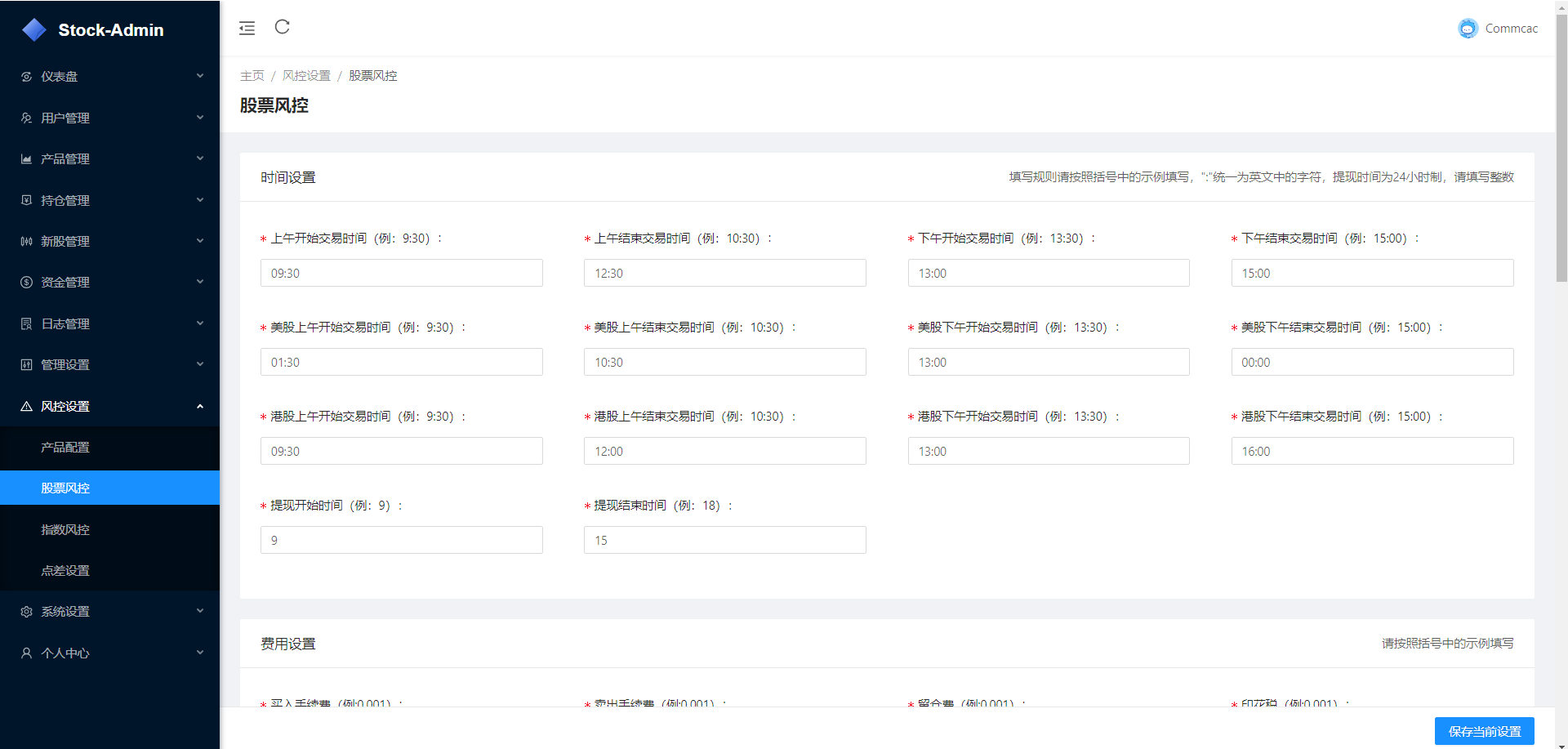Collapse the 风控设置 submenu arrow

[x=200, y=407]
